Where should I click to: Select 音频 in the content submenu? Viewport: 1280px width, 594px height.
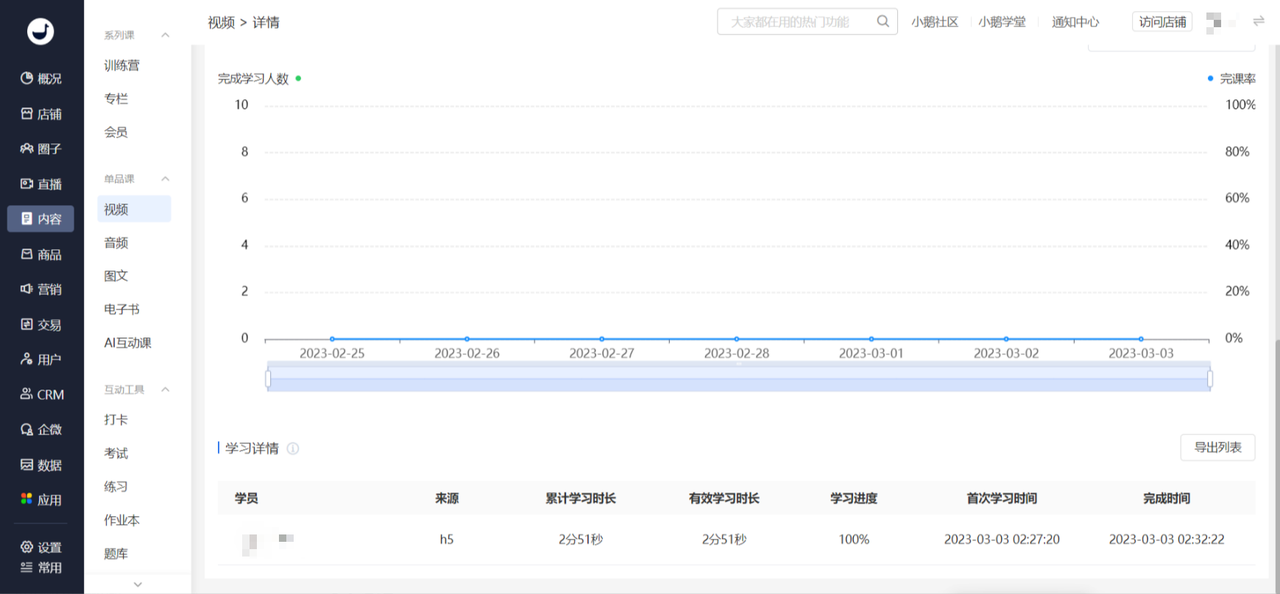pyautogui.click(x=116, y=243)
